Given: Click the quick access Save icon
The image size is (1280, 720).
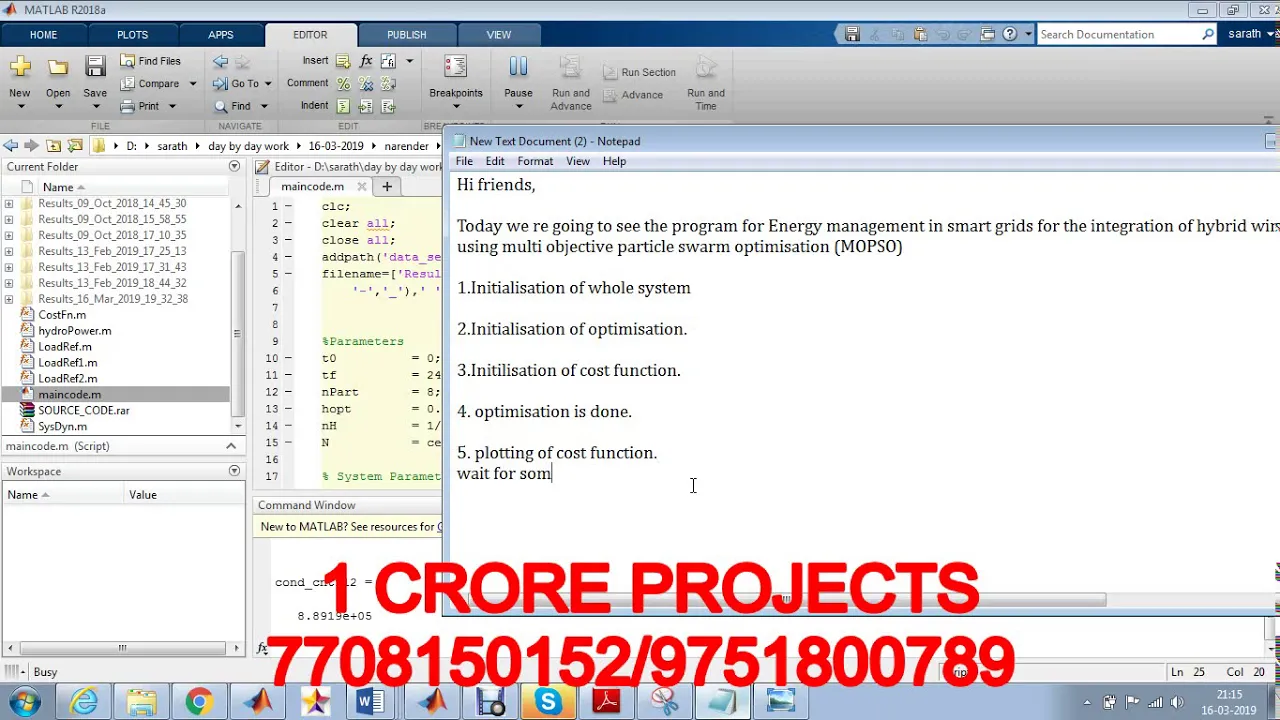Looking at the screenshot, I should (852, 34).
